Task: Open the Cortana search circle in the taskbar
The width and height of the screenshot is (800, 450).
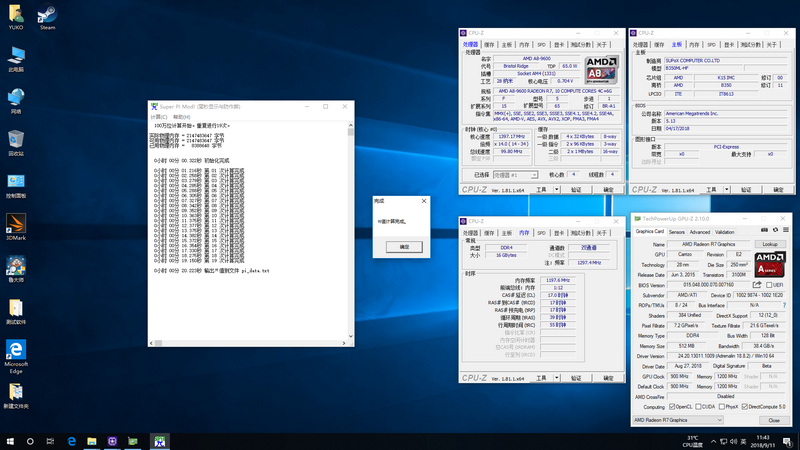Action: click(30, 441)
